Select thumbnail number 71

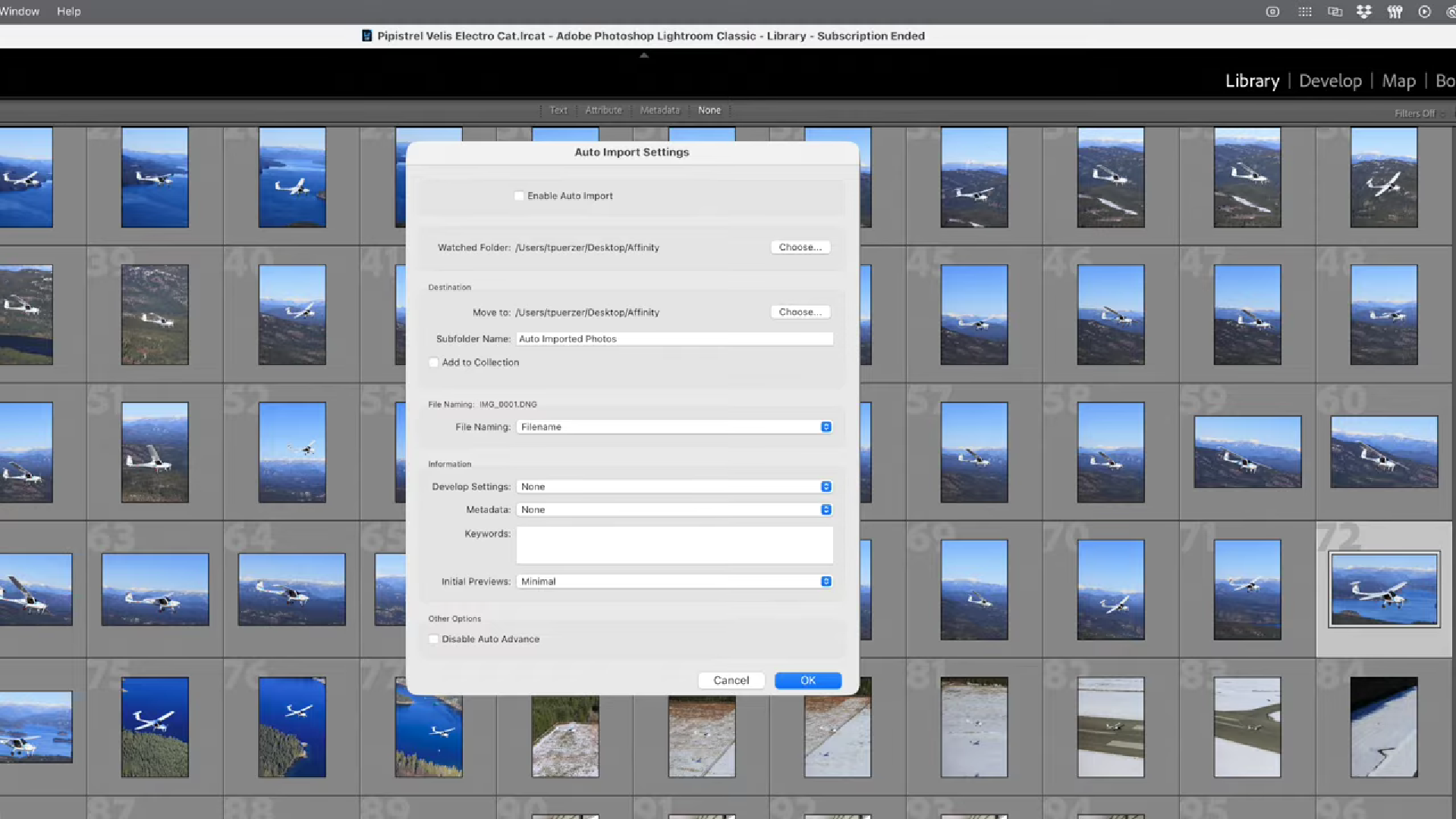pos(1247,589)
